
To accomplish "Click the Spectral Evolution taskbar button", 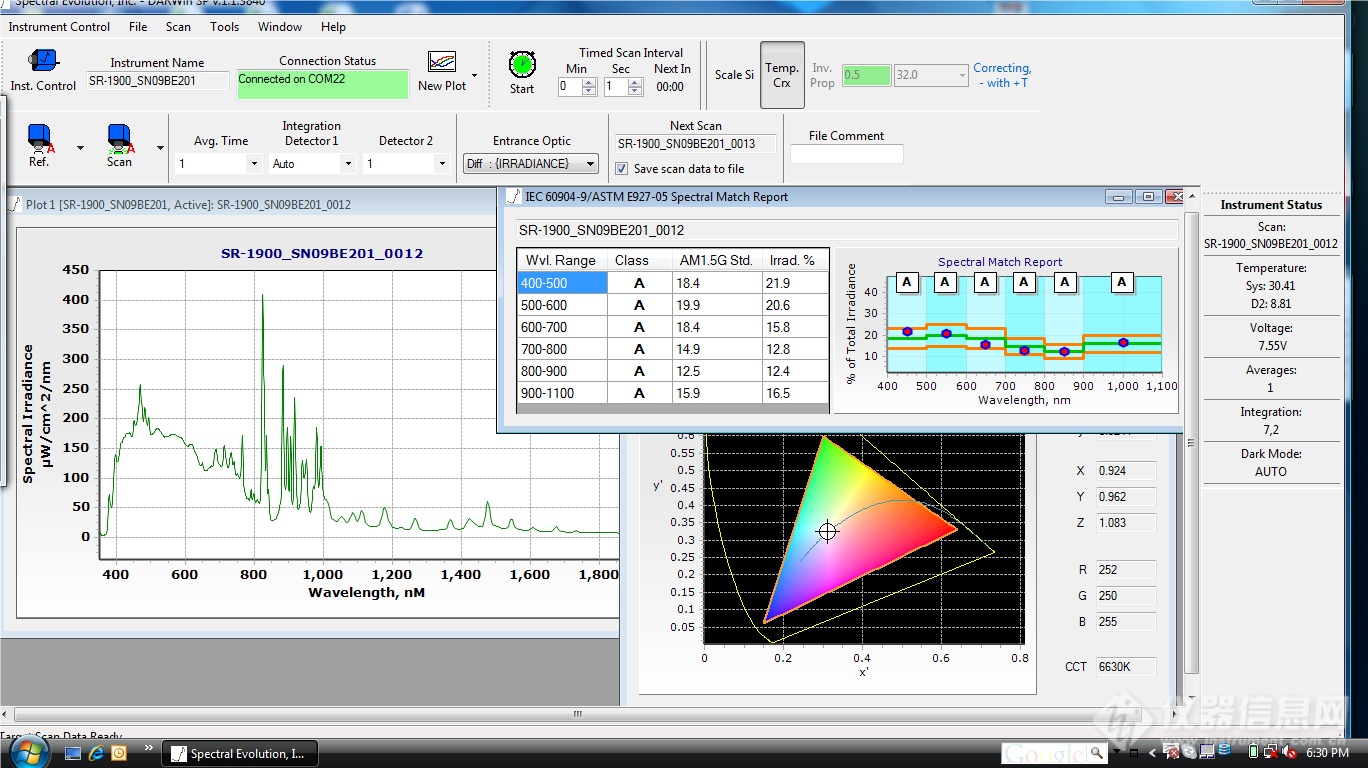I will pyautogui.click(x=239, y=753).
